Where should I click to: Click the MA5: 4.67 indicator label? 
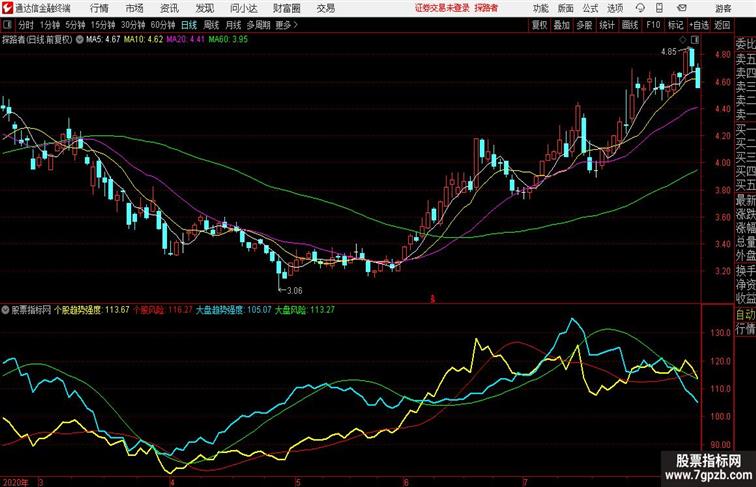103,40
